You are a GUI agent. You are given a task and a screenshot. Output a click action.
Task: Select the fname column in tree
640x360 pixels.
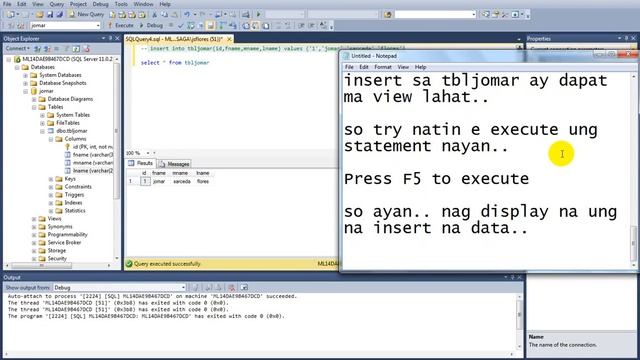tap(92, 155)
